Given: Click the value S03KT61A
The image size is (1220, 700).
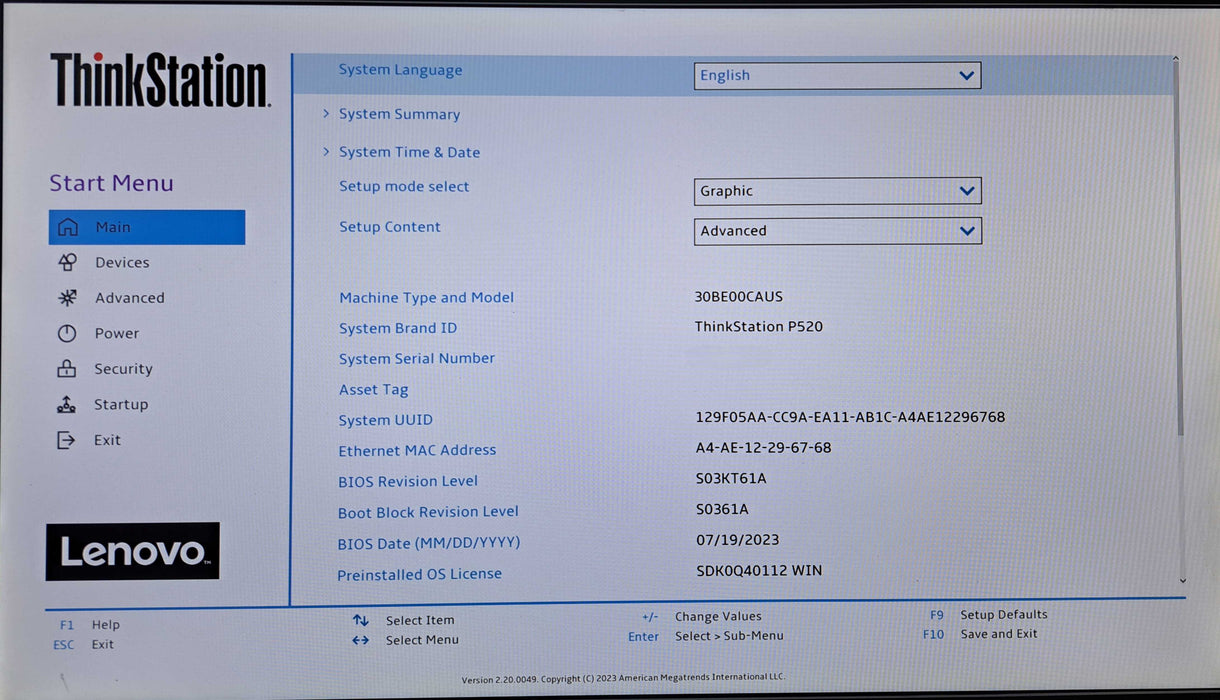Looking at the screenshot, I should 731,479.
